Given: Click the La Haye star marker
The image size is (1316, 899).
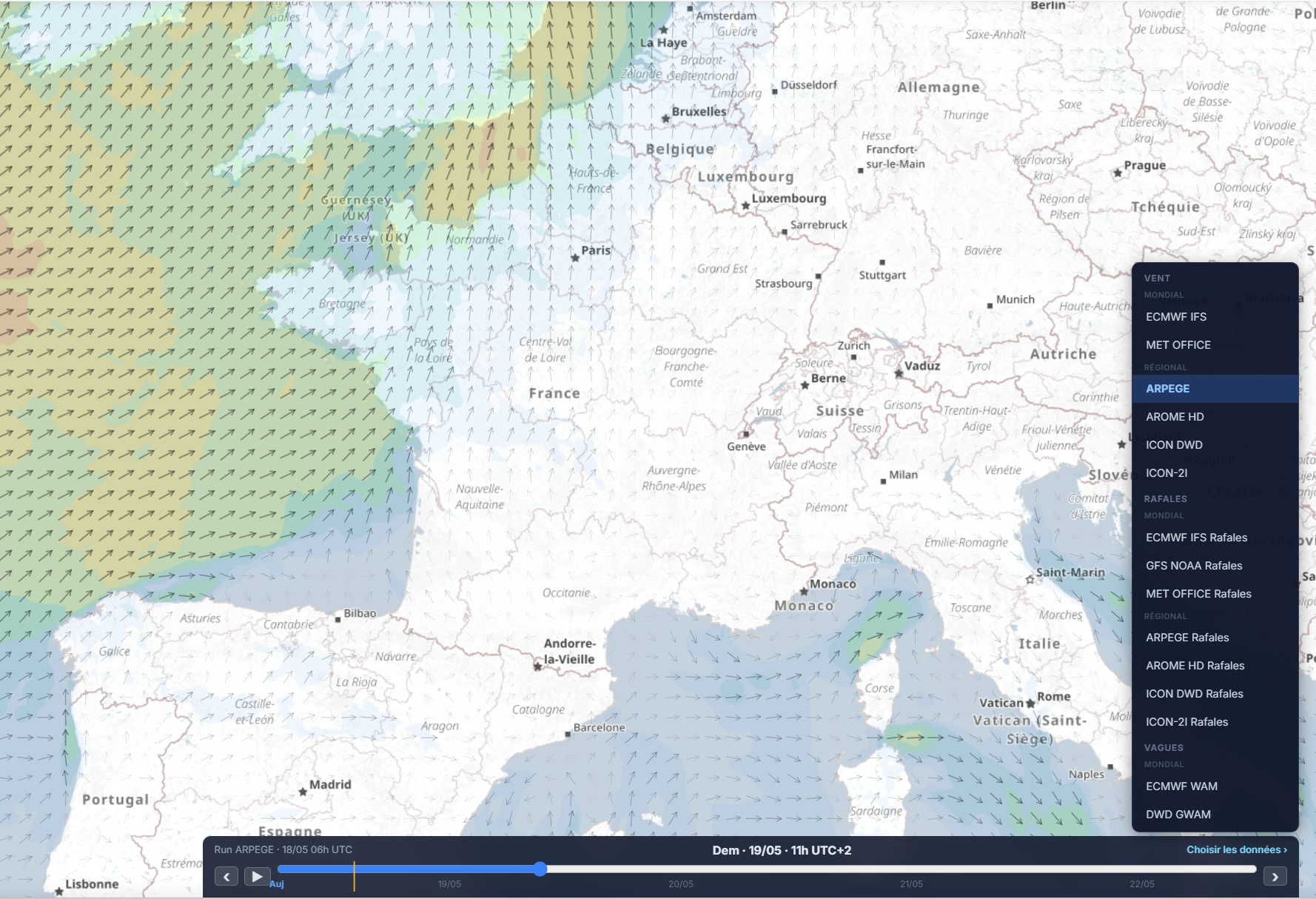Looking at the screenshot, I should (664, 30).
